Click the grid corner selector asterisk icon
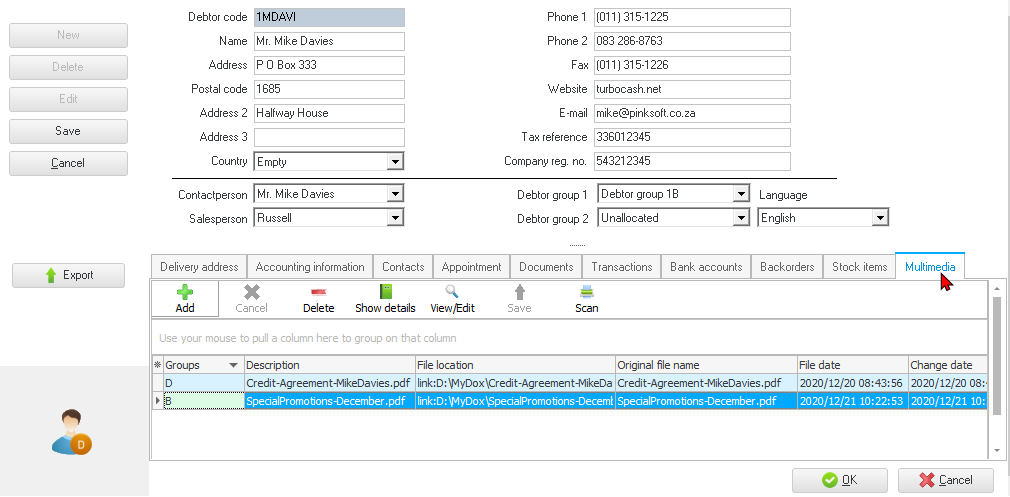This screenshot has width=1010, height=497. pos(157,365)
